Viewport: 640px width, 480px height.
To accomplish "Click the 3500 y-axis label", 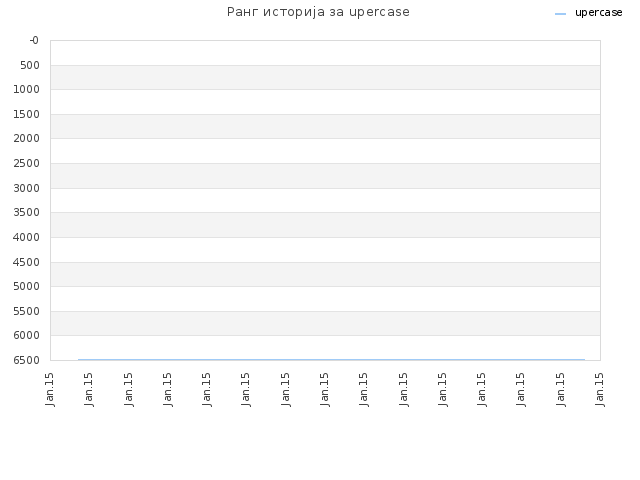I will [26, 212].
